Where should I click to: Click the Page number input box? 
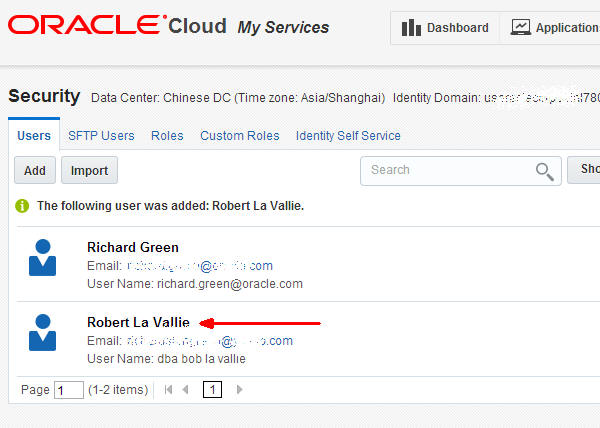point(69,390)
